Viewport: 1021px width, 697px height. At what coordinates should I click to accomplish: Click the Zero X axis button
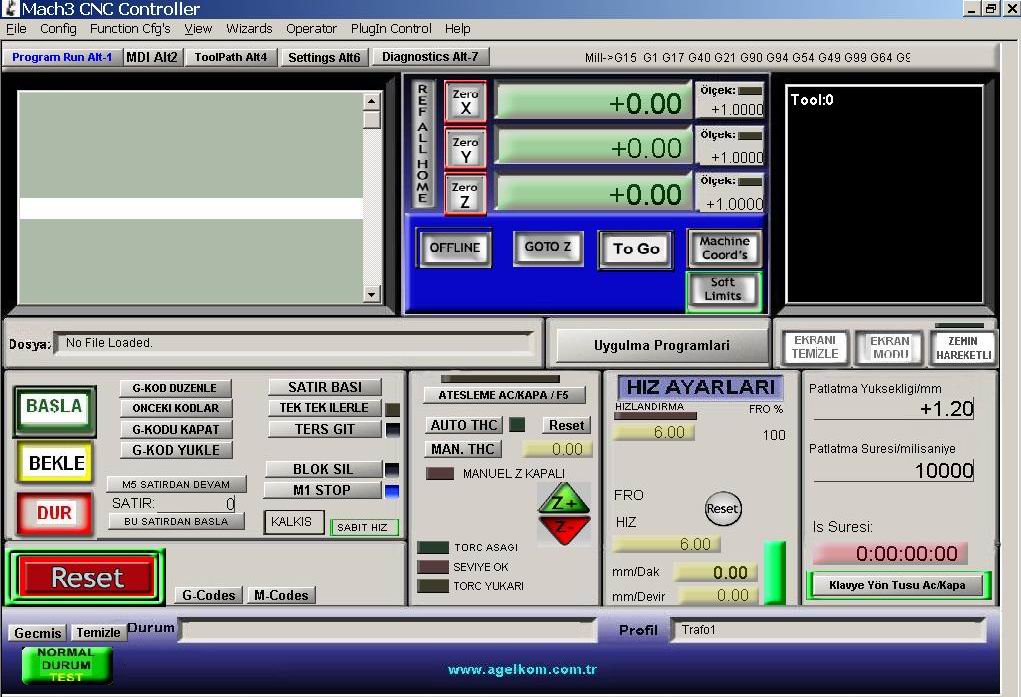tap(465, 102)
